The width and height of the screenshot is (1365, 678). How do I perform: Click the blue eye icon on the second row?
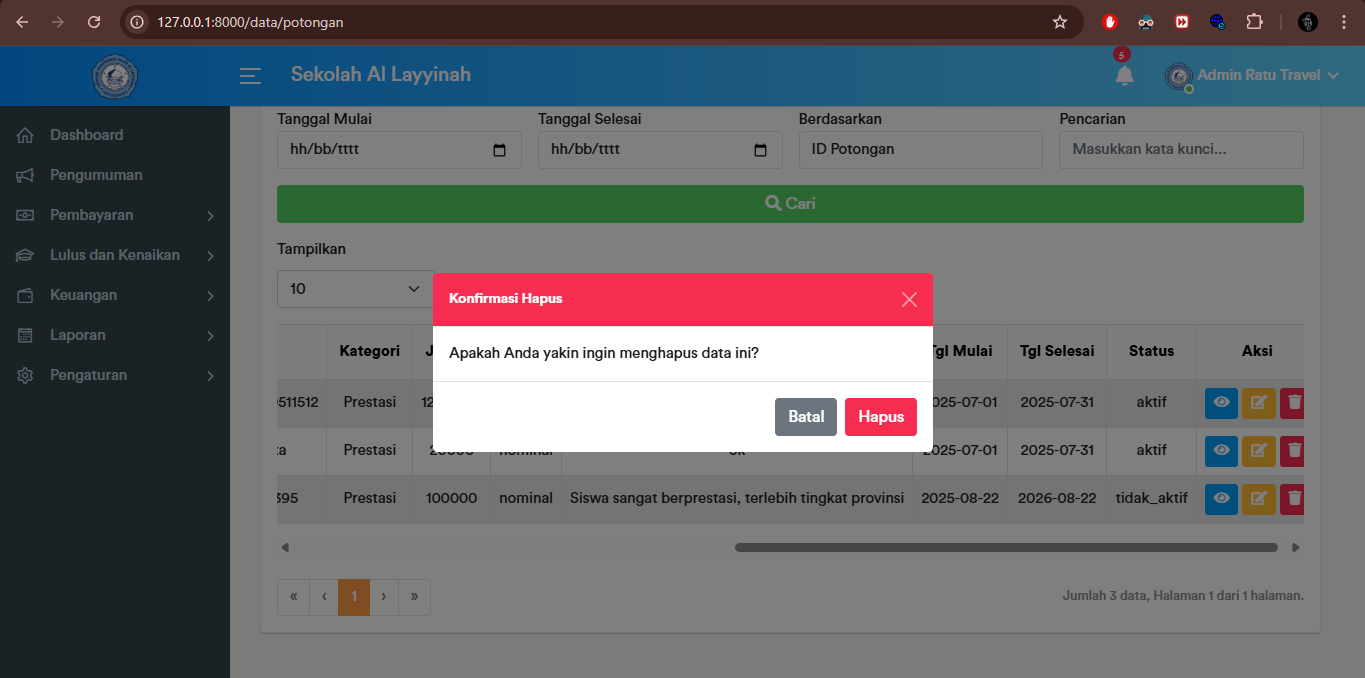point(1221,450)
